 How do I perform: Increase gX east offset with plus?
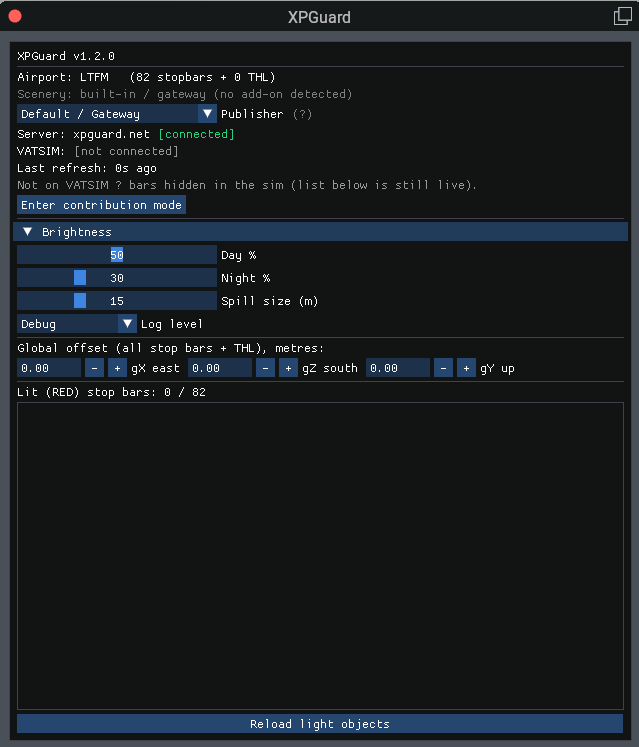click(117, 368)
